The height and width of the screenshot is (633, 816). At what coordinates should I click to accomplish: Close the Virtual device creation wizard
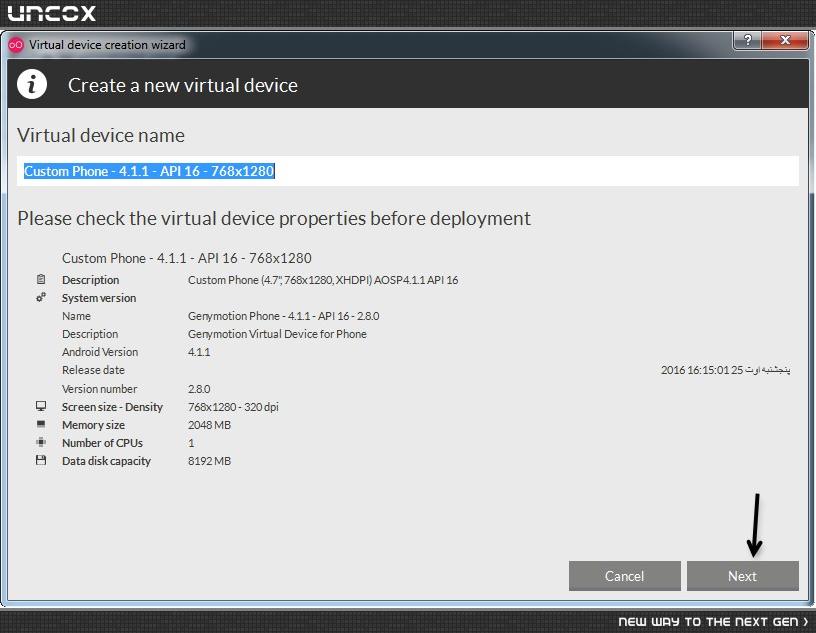point(785,40)
